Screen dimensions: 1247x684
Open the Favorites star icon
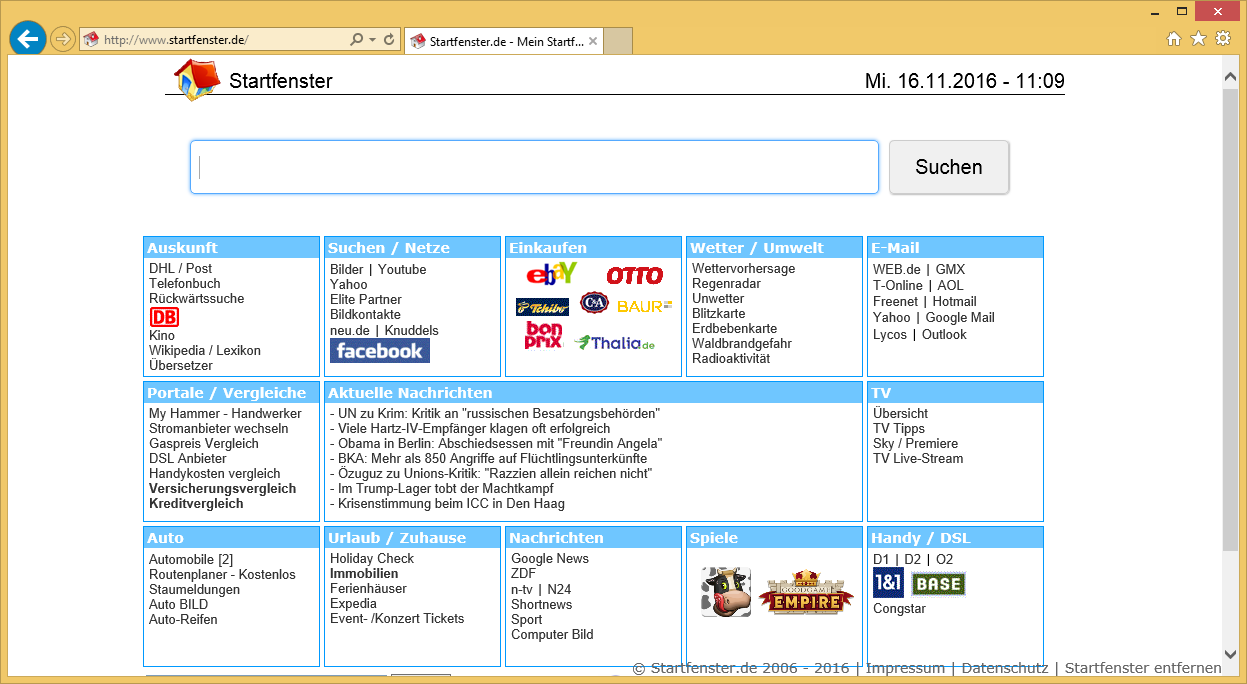click(x=1199, y=39)
